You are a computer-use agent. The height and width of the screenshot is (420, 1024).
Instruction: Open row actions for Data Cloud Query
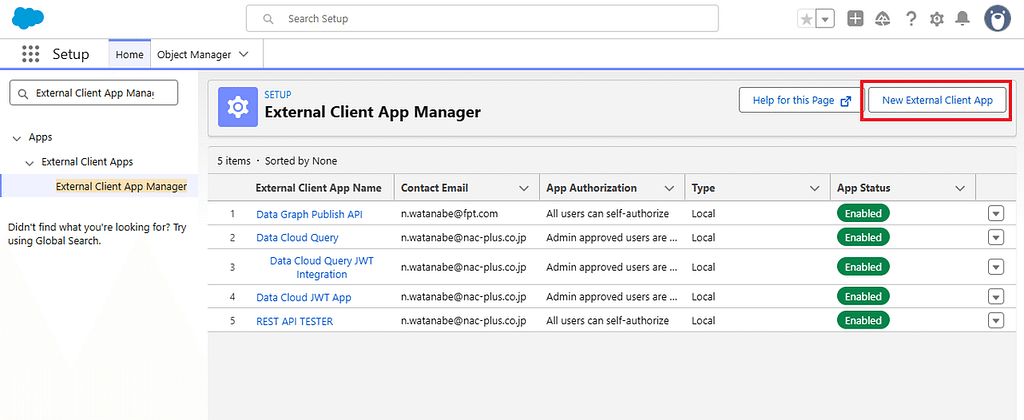click(x=996, y=238)
